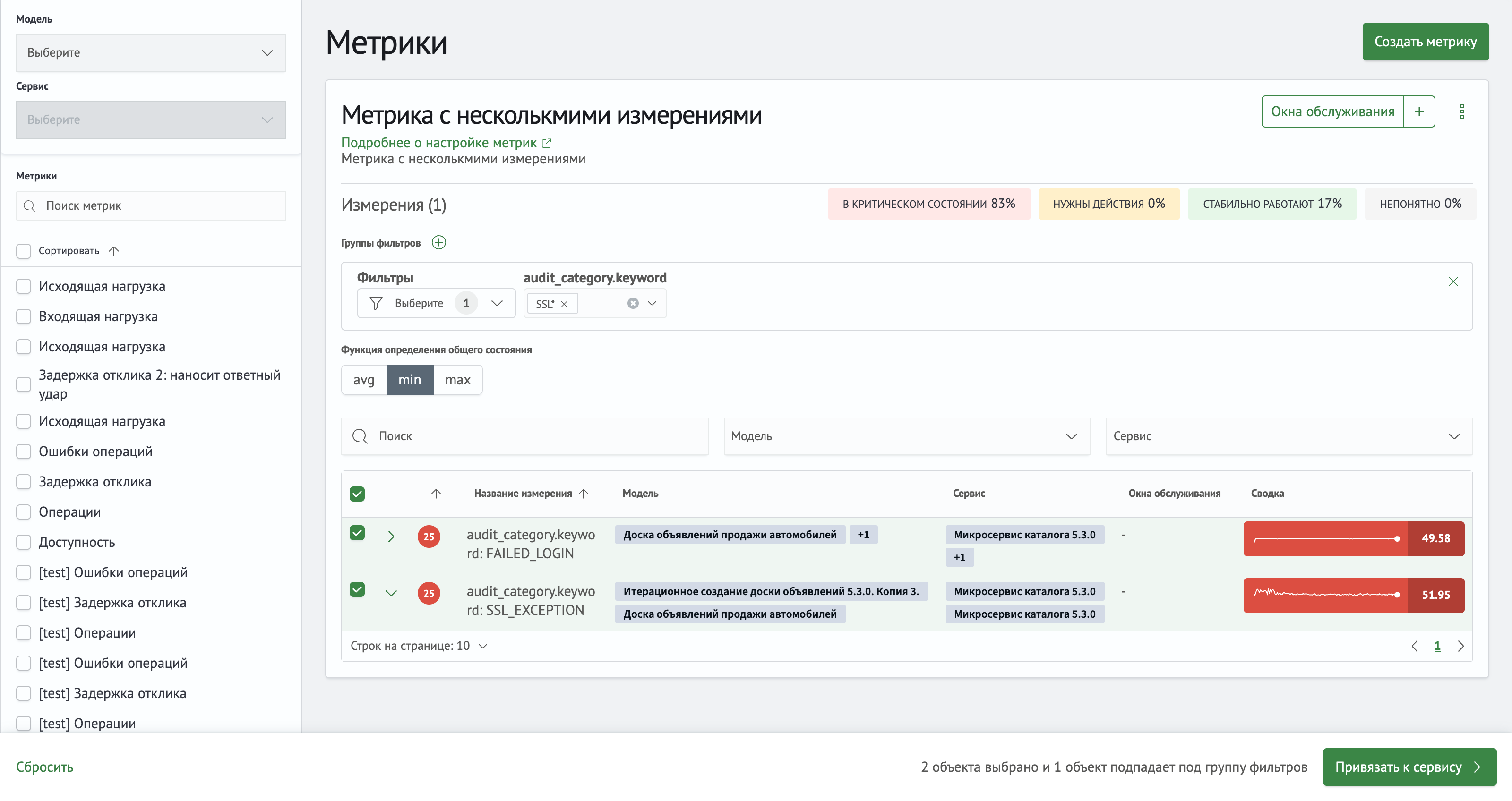
Task: Click the red 25 badge for SSL_EXCEPTION row
Action: tap(429, 593)
